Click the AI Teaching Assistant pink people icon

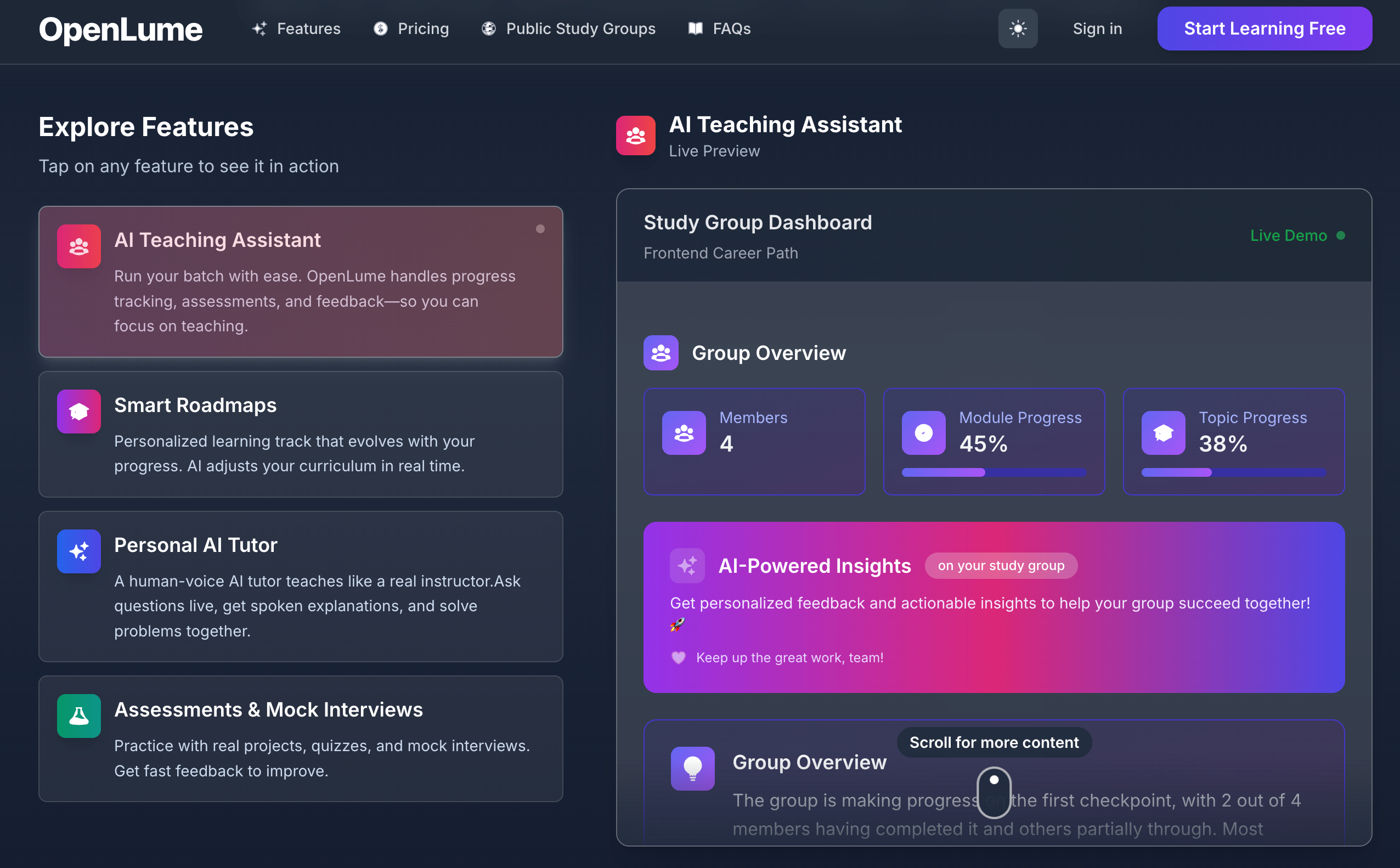tap(78, 246)
